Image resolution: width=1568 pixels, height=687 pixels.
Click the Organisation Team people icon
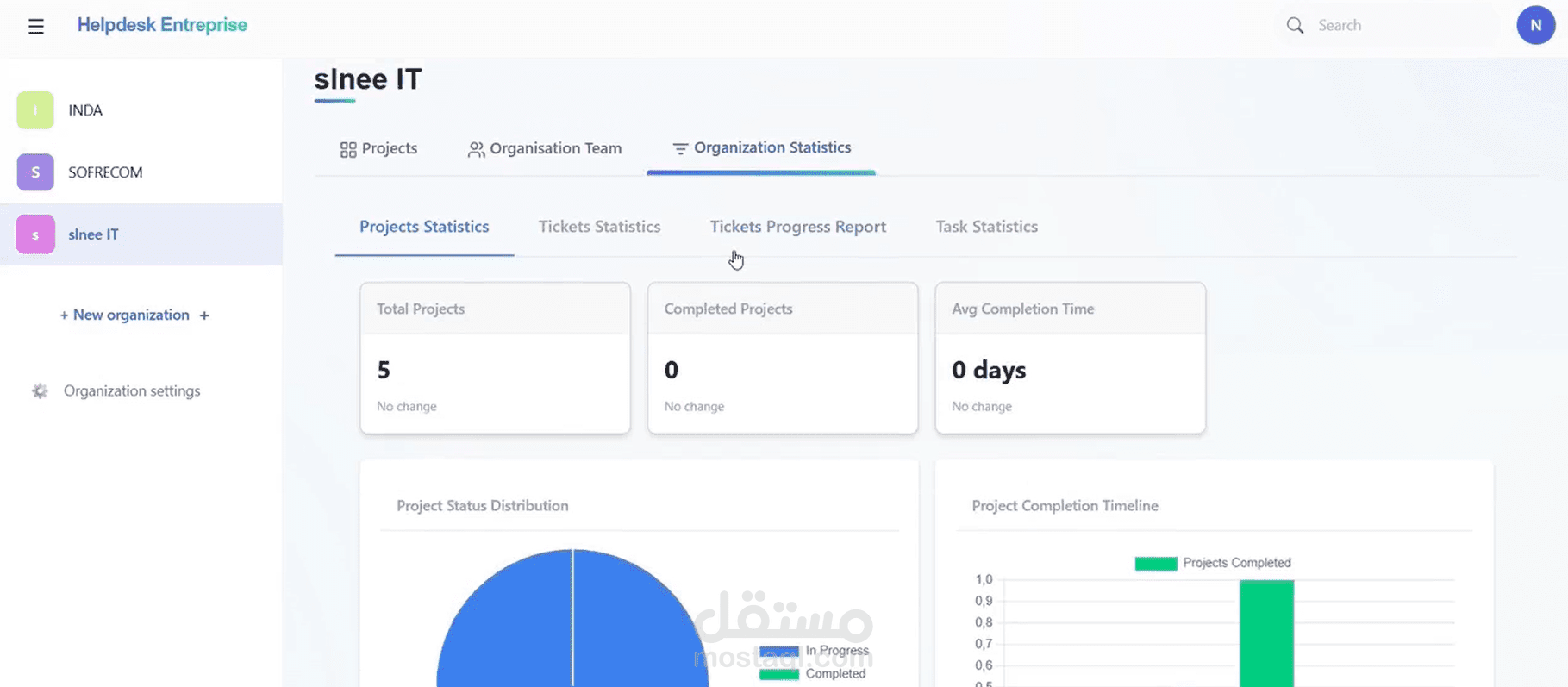click(476, 150)
